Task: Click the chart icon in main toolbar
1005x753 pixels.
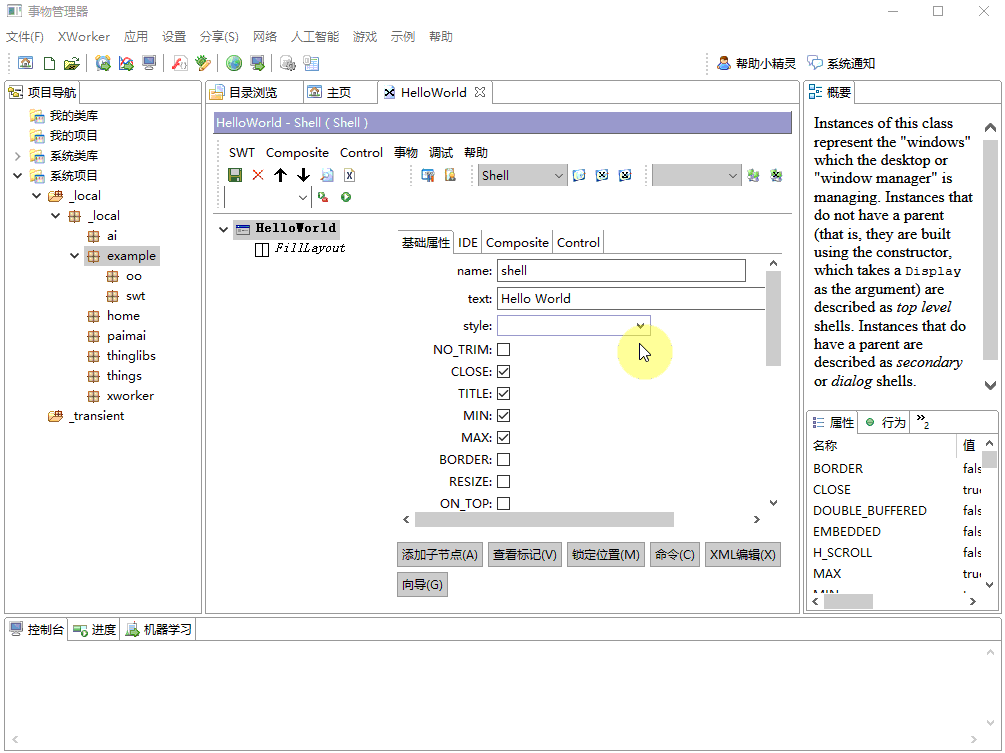Action: pos(126,63)
